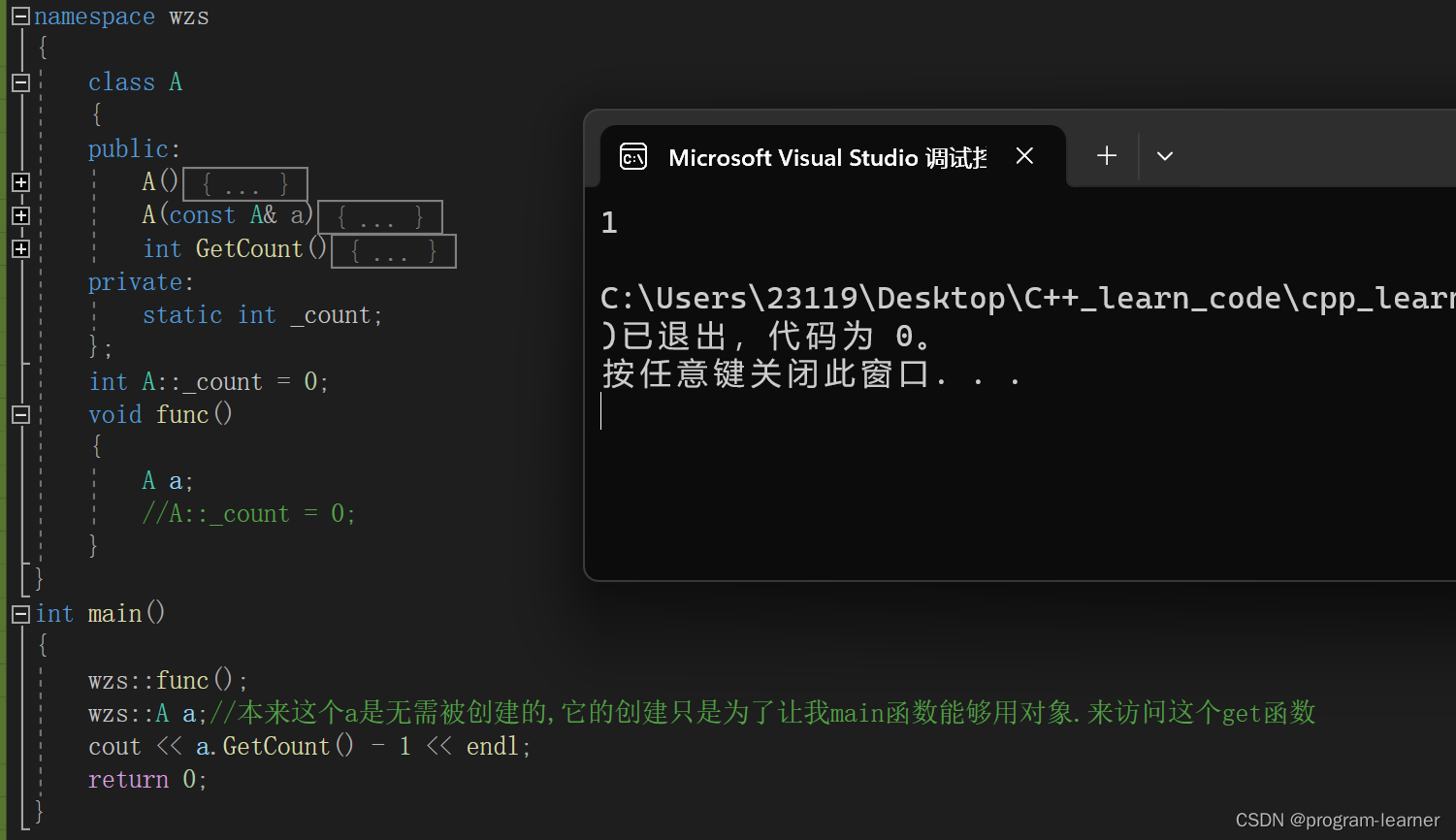The height and width of the screenshot is (840, 1456).
Task: Click the 'private:' access specifier
Action: point(141,282)
